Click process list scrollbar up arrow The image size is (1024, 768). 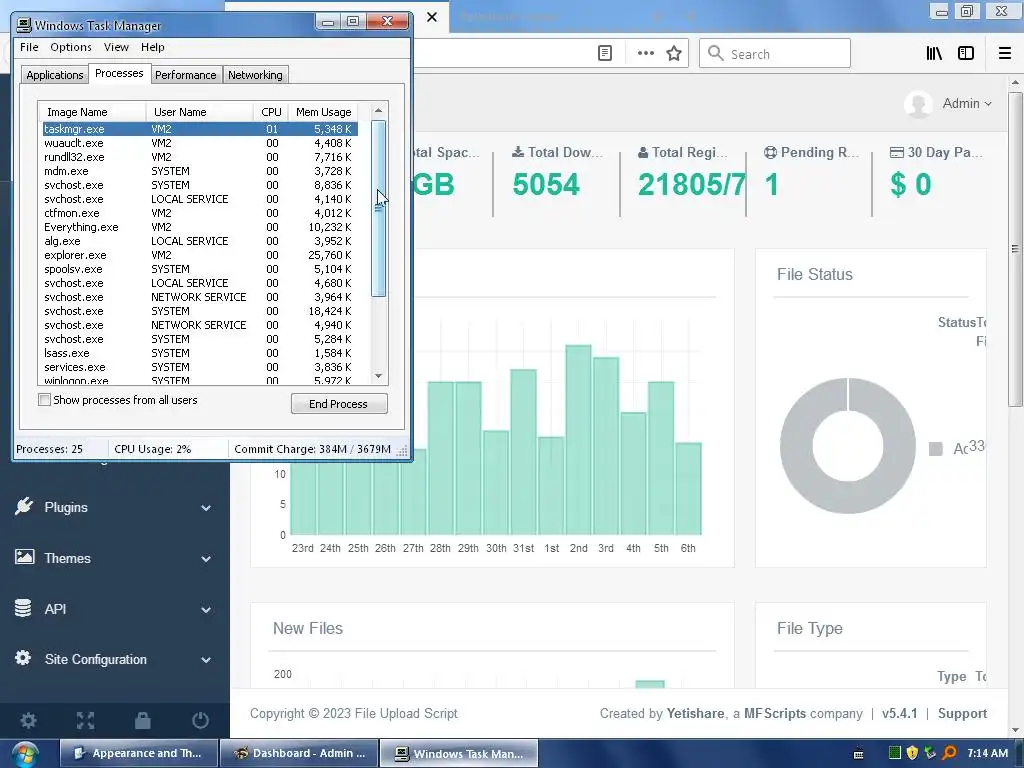point(378,110)
